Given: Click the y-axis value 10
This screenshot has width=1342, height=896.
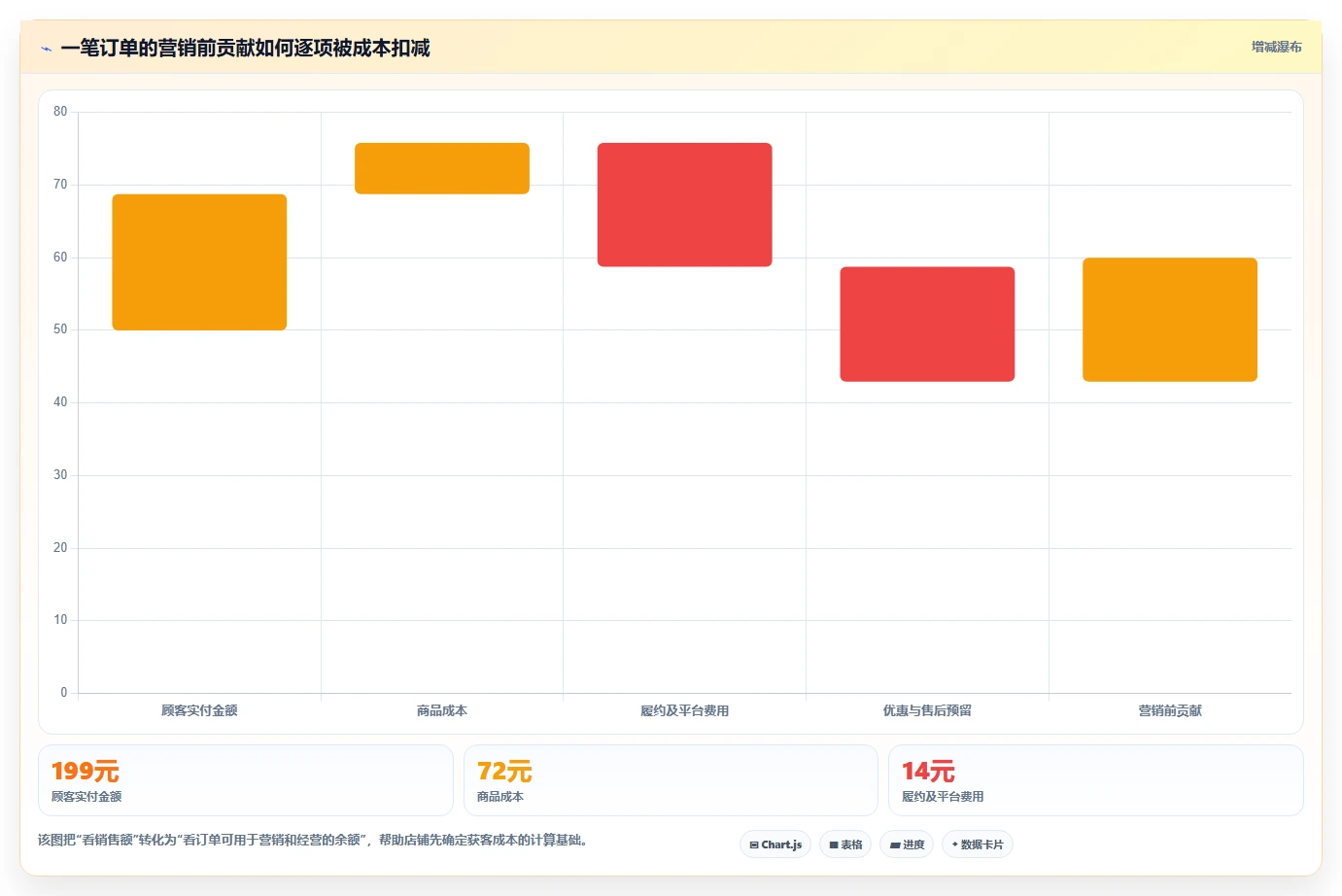Looking at the screenshot, I should [60, 620].
